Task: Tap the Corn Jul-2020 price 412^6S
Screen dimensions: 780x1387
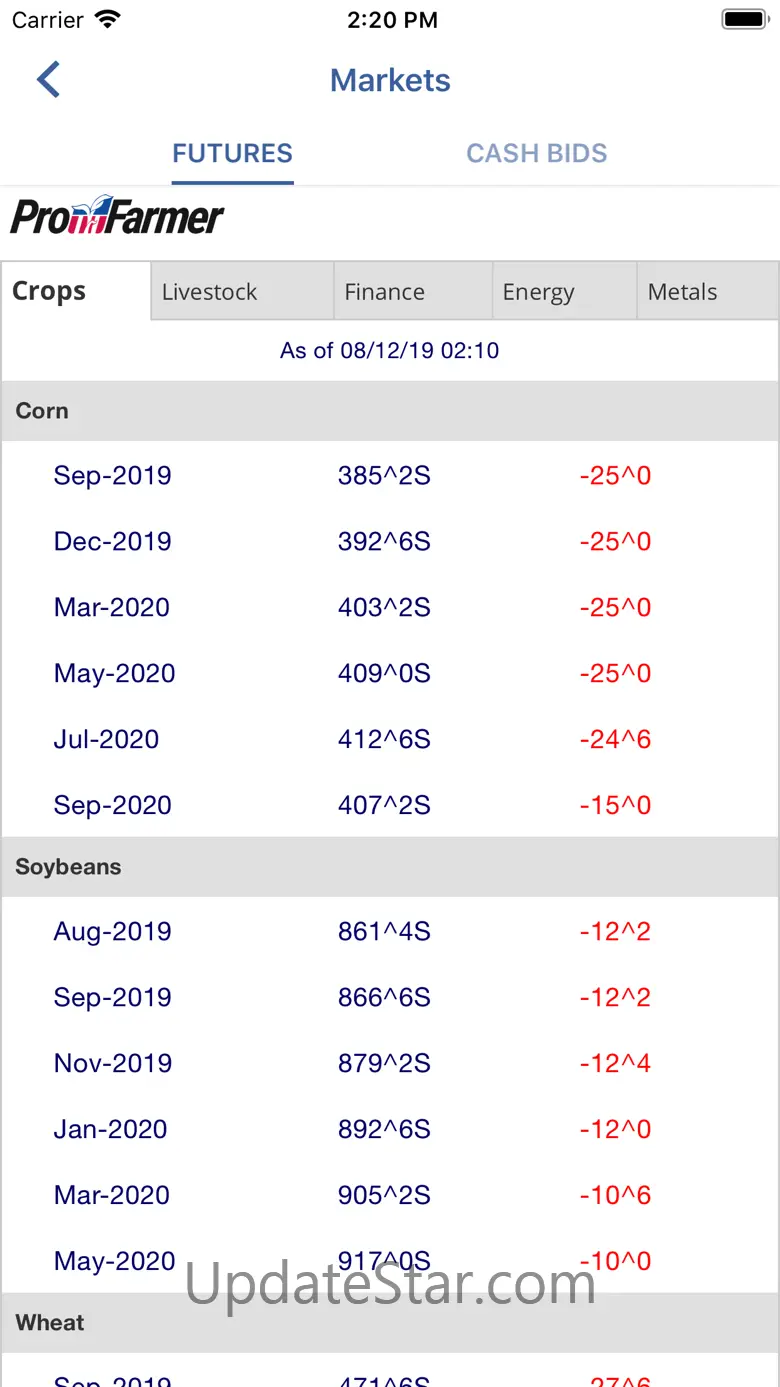Action: click(384, 739)
